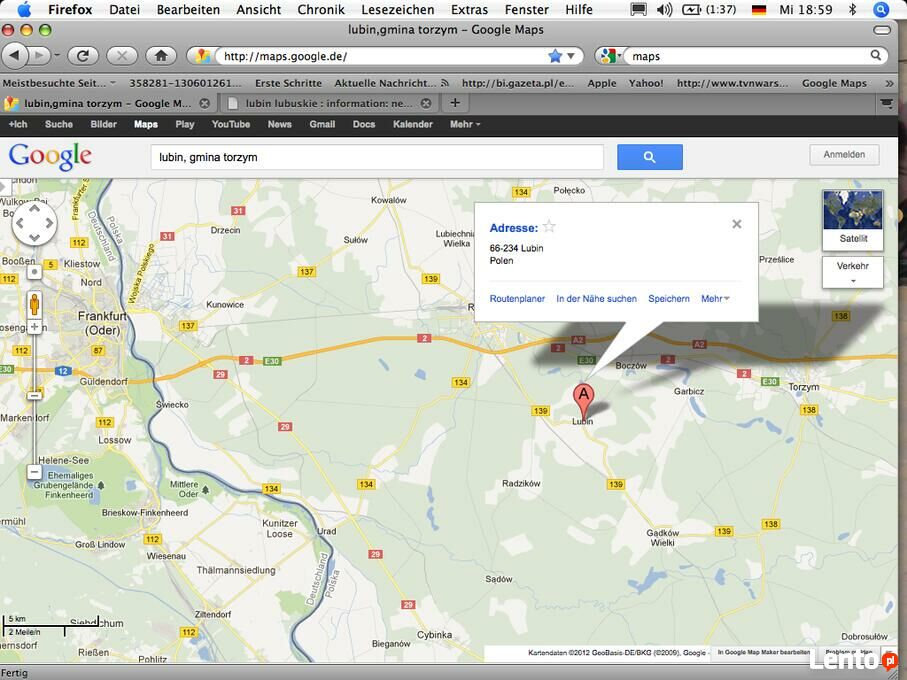907x680 pixels.
Task: Switch to the lubin lubuskie information tab
Action: coord(329,104)
